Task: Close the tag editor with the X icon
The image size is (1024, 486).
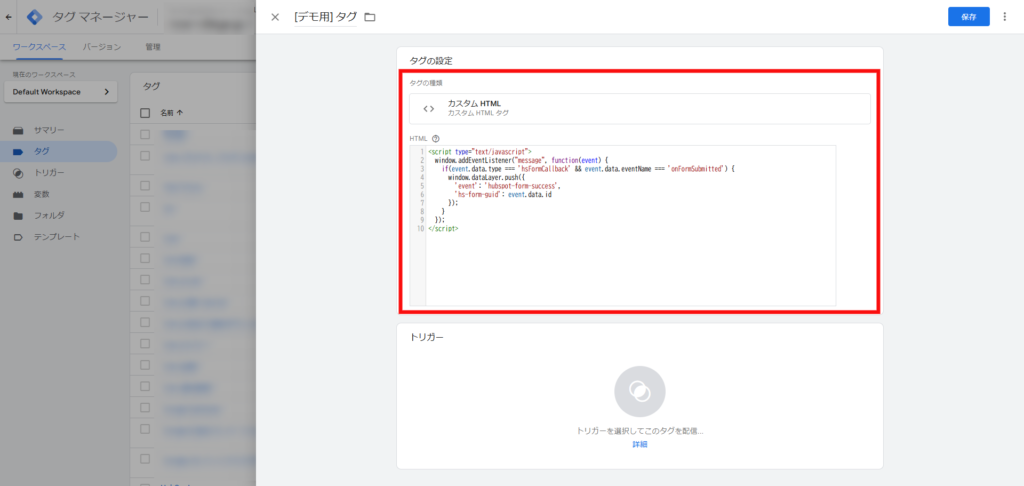Action: point(275,17)
